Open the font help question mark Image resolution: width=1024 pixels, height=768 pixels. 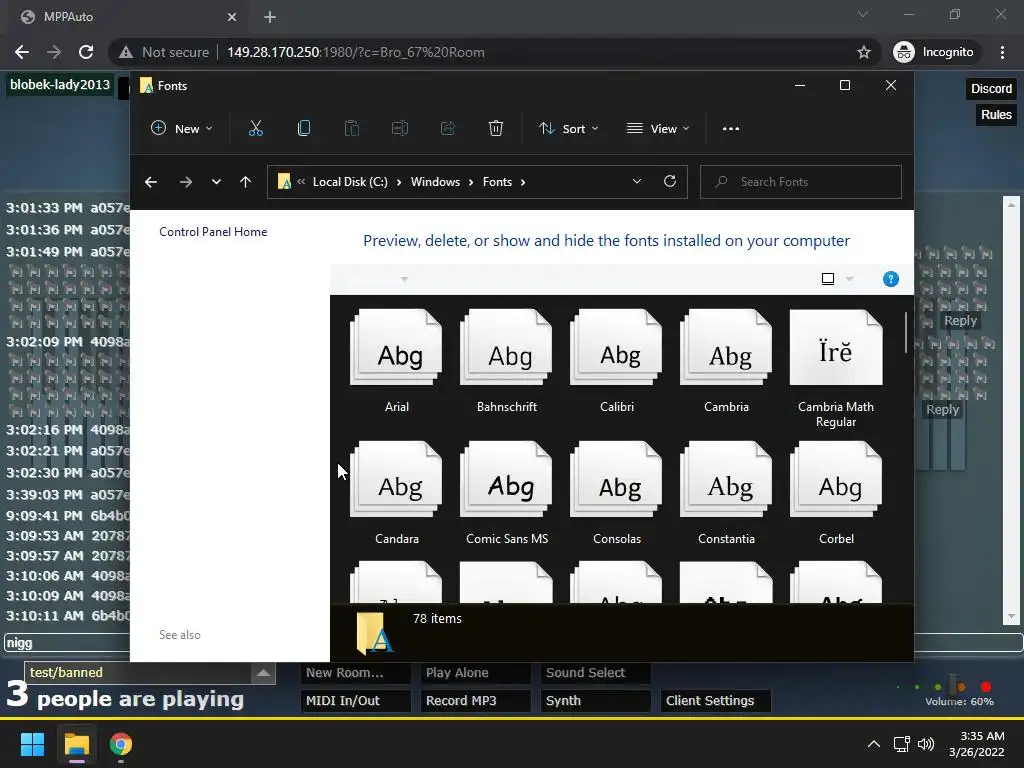coord(891,280)
